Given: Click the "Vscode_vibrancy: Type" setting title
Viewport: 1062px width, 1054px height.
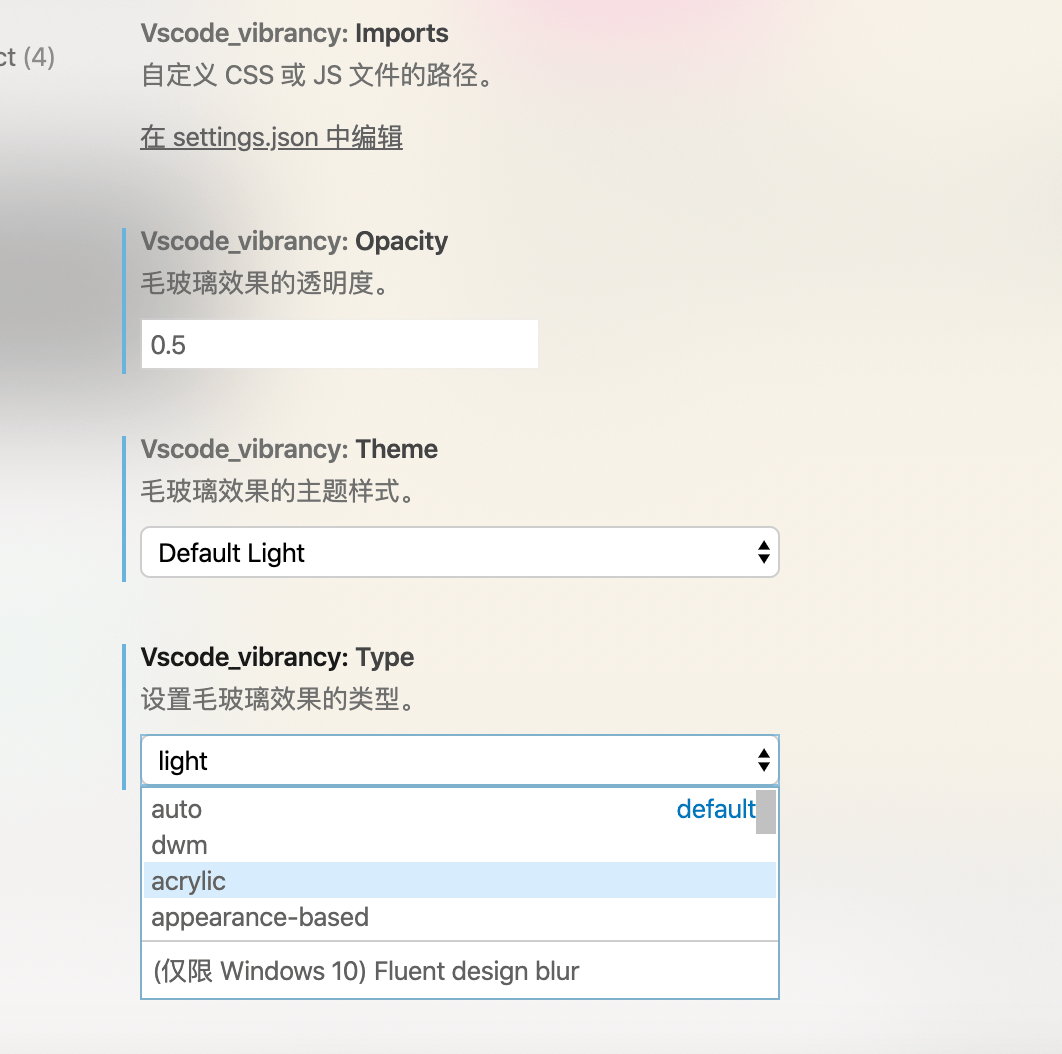Looking at the screenshot, I should coord(277,657).
